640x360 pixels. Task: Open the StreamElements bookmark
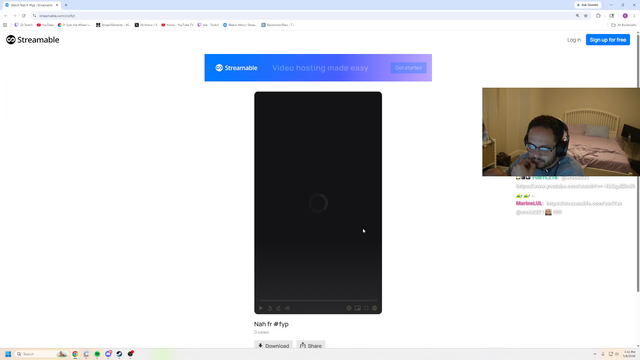[113, 25]
